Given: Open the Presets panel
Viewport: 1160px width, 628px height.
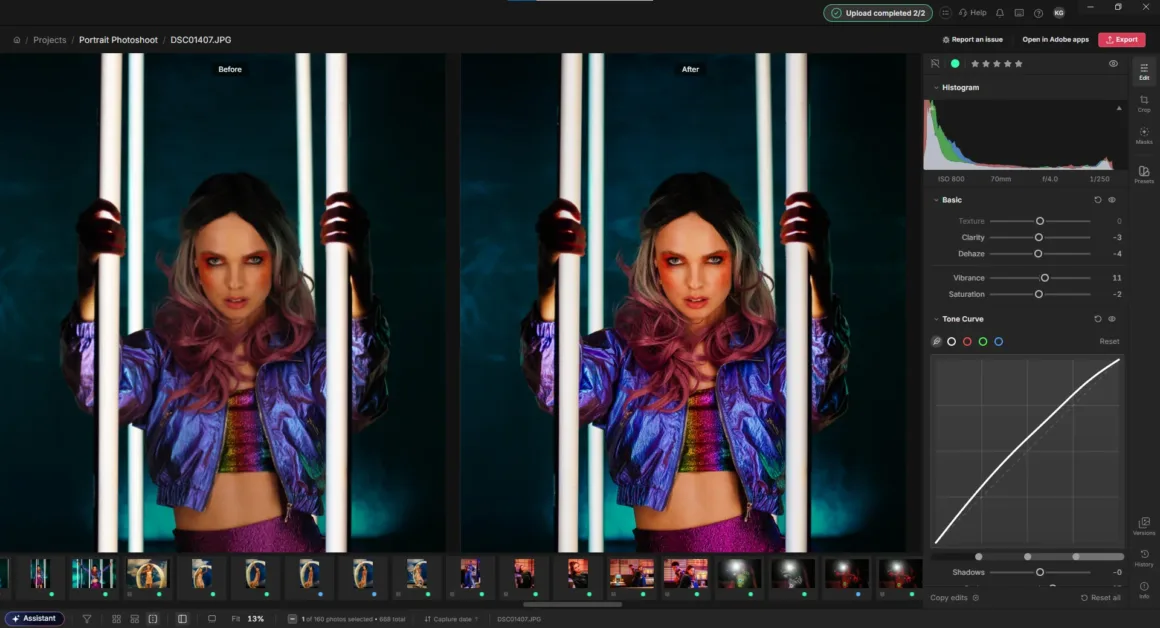Looking at the screenshot, I should 1144,174.
